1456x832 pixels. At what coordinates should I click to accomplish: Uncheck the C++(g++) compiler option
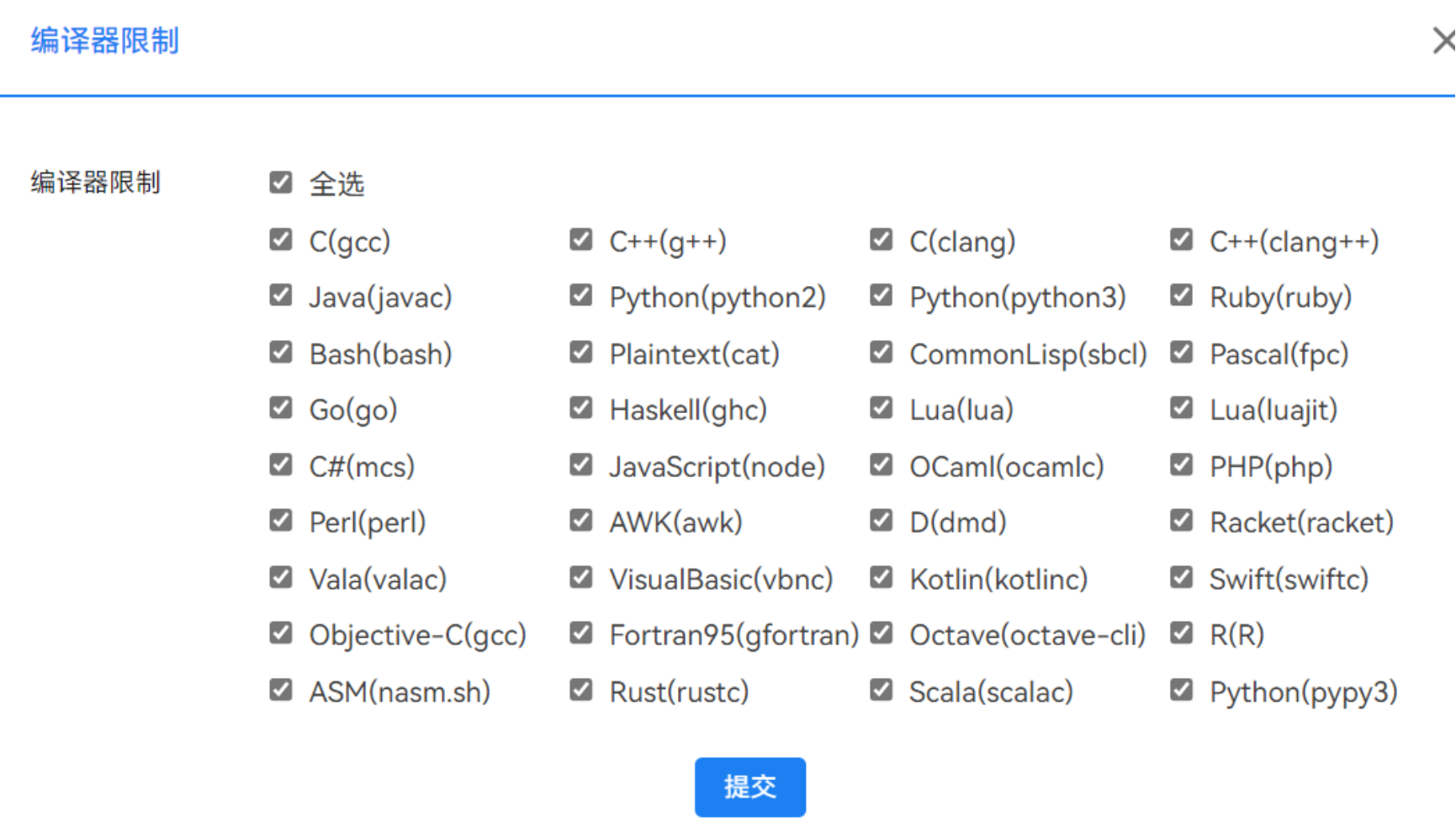click(581, 240)
